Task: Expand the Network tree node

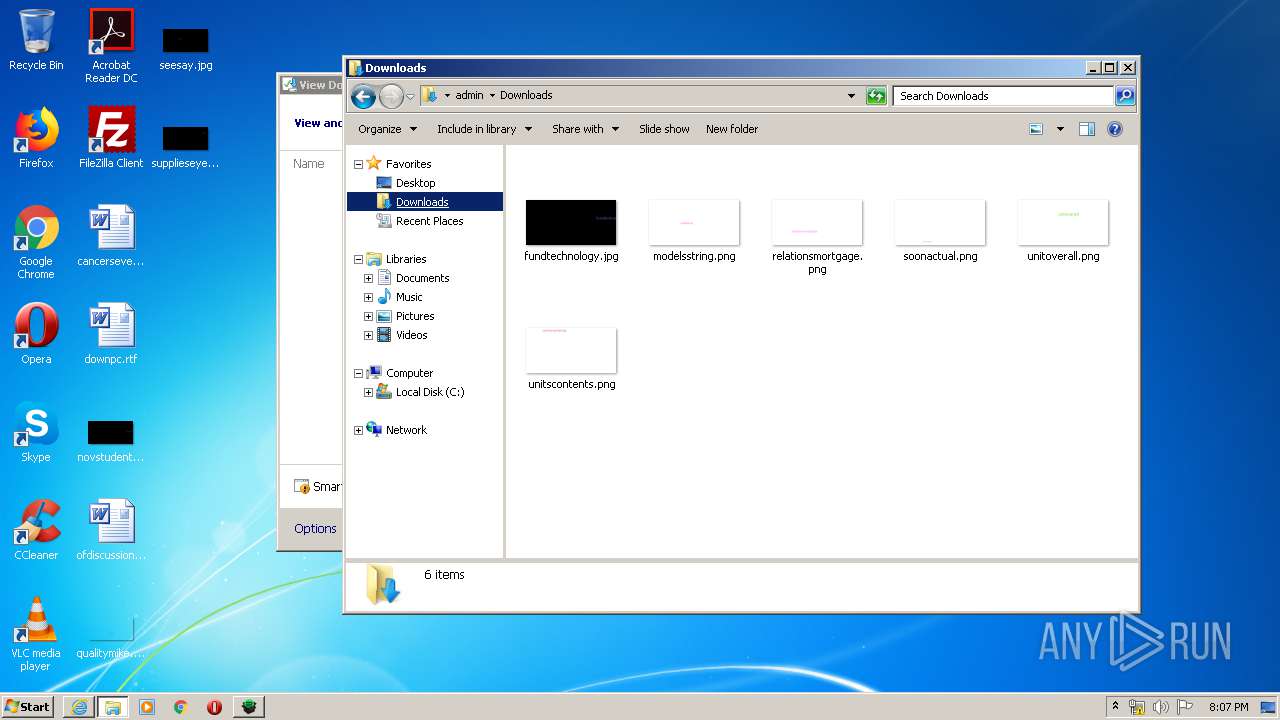Action: 358,430
